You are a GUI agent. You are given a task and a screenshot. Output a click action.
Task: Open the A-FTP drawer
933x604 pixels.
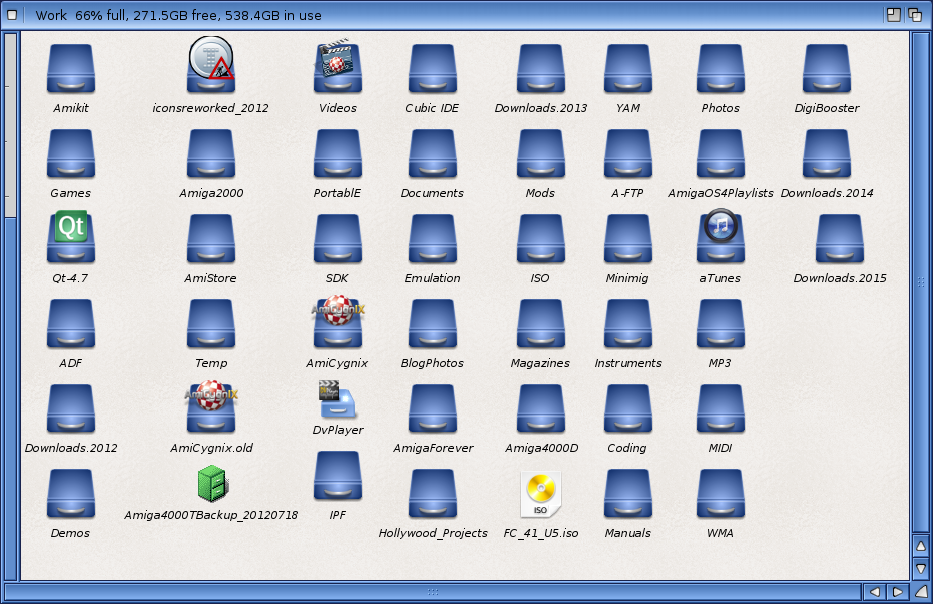click(x=628, y=154)
